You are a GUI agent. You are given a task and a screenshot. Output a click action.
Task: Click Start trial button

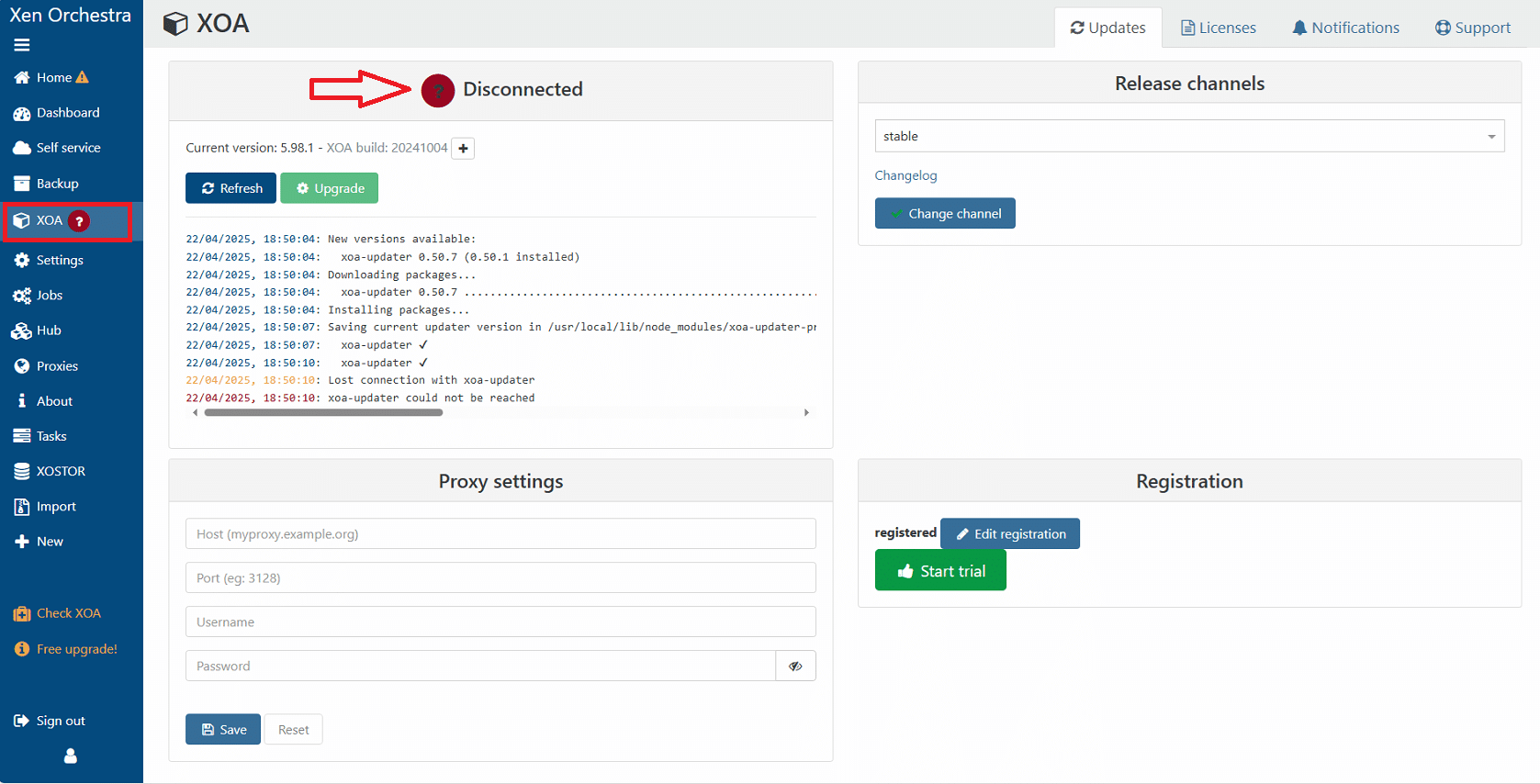940,571
